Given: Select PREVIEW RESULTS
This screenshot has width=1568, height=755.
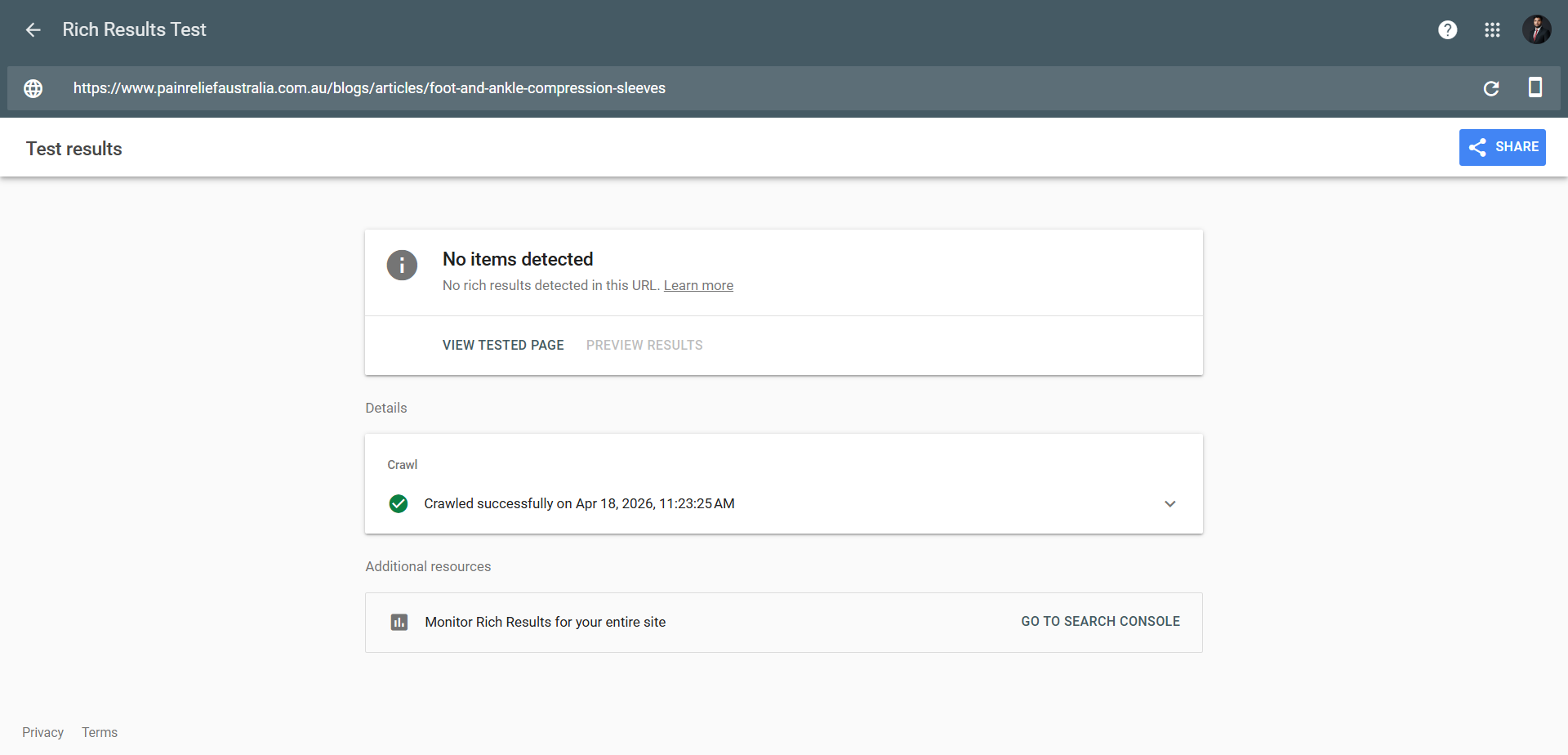Looking at the screenshot, I should (644, 346).
